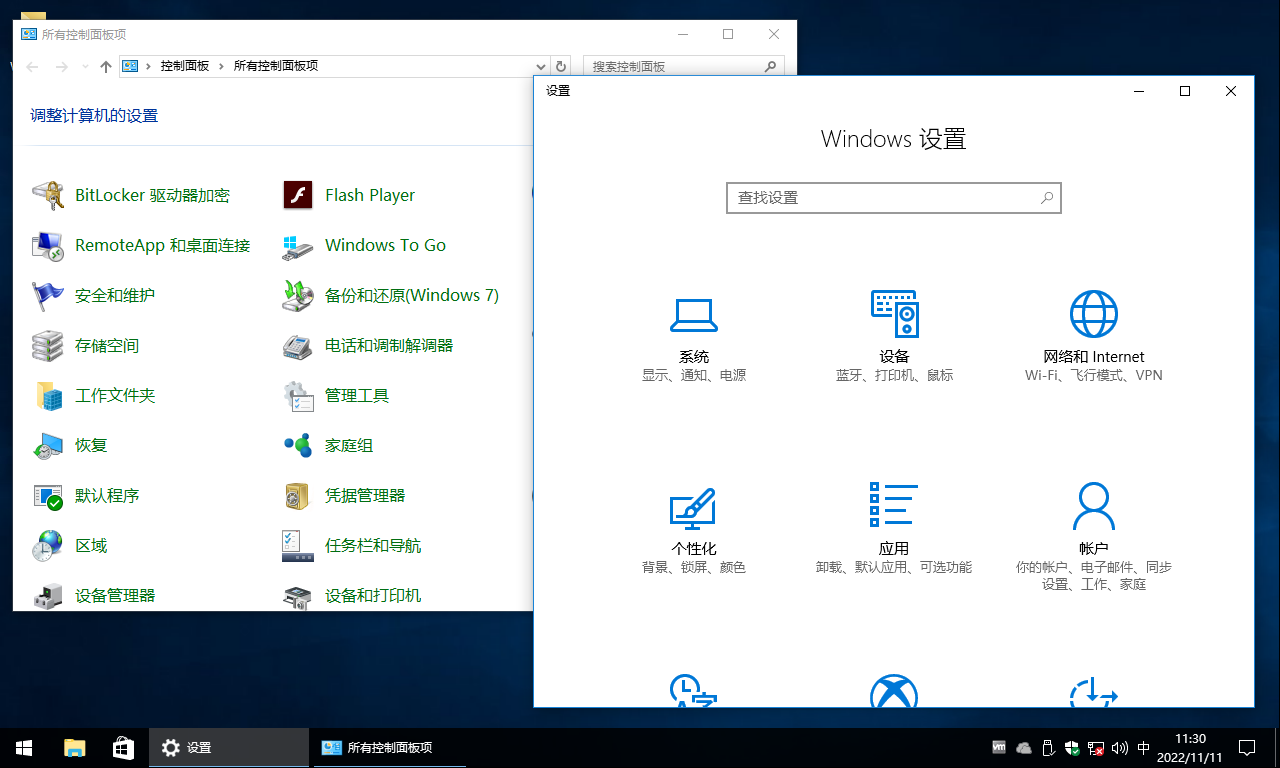Click the Forward arrow in Control Panel
1280x768 pixels.
[x=62, y=67]
